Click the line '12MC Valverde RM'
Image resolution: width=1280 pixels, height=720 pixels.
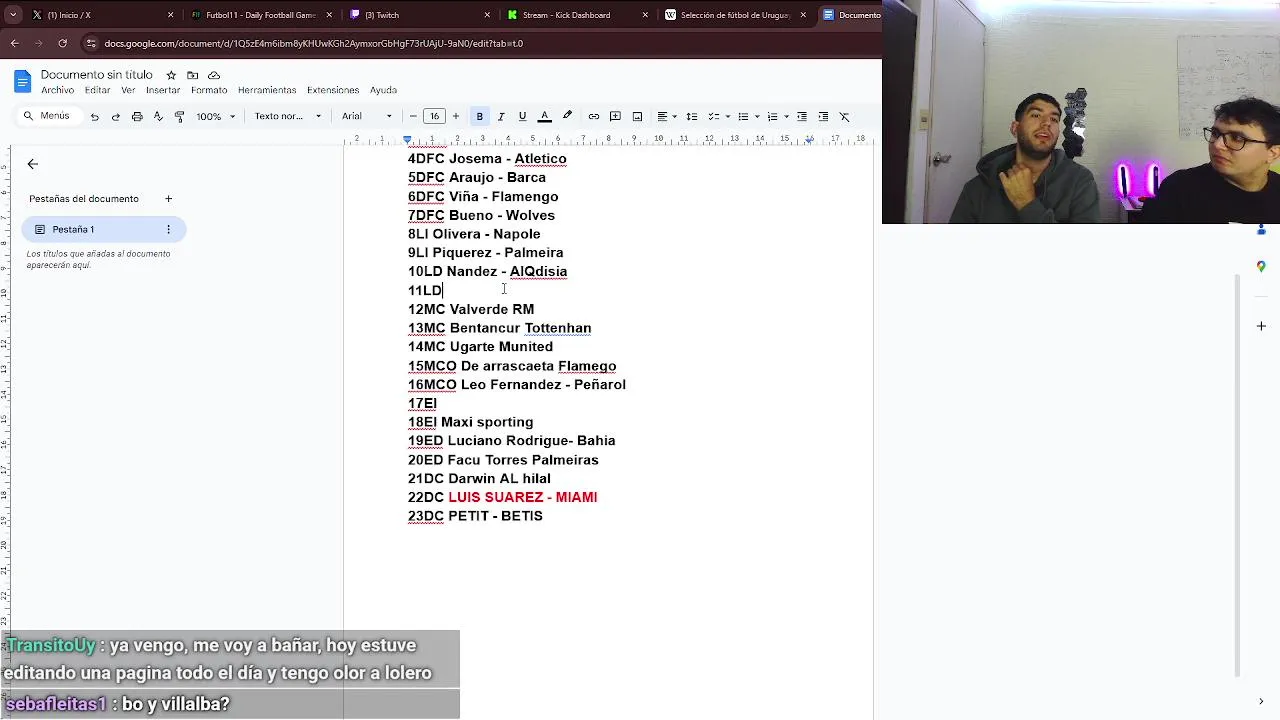click(x=471, y=309)
